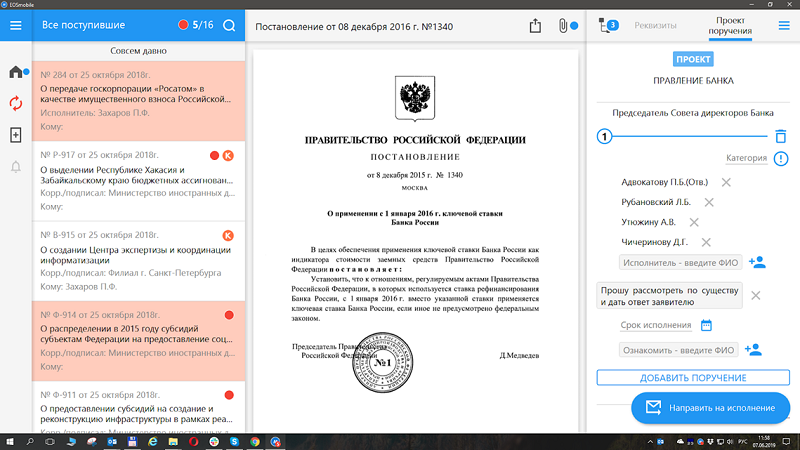Open Outlook from the taskbar
The image size is (800, 450).
pyautogui.click(x=112, y=442)
